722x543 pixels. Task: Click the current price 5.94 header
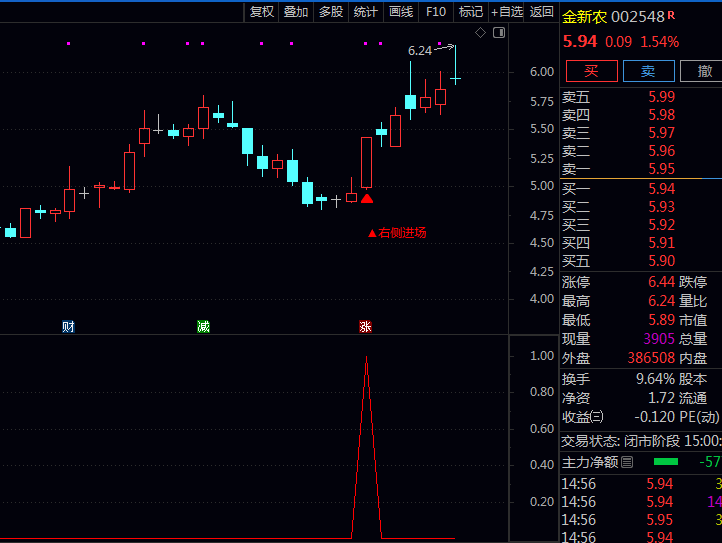click(580, 41)
